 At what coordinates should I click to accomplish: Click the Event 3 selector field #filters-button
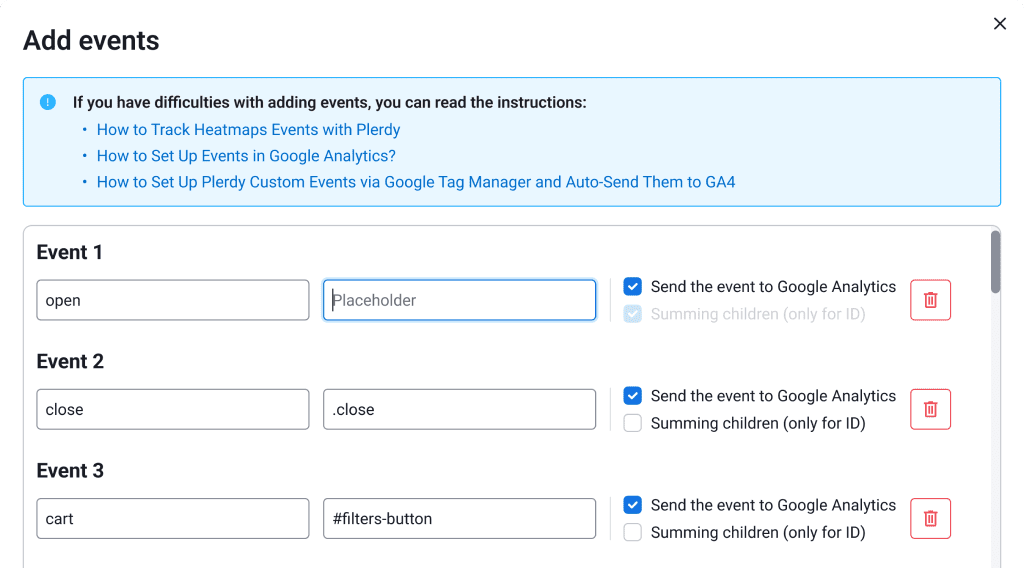[x=459, y=518]
